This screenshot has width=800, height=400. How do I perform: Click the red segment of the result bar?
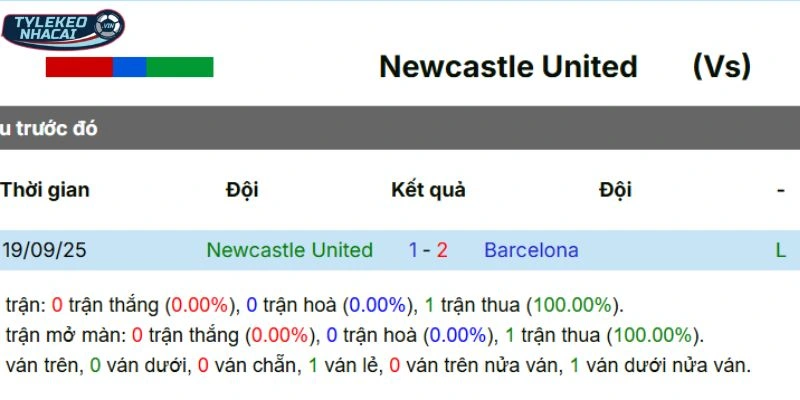pyautogui.click(x=79, y=67)
